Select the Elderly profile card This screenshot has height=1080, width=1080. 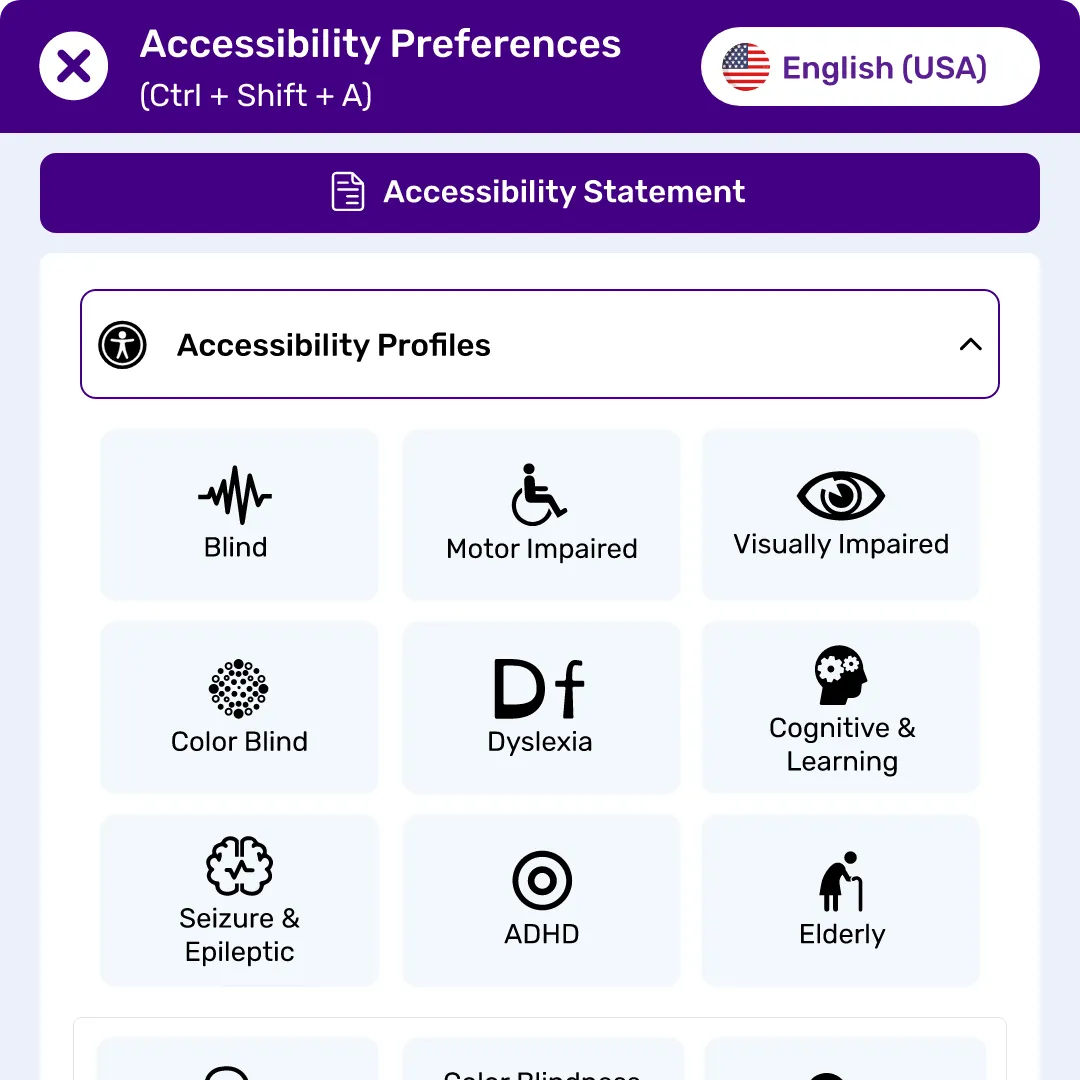(x=841, y=900)
